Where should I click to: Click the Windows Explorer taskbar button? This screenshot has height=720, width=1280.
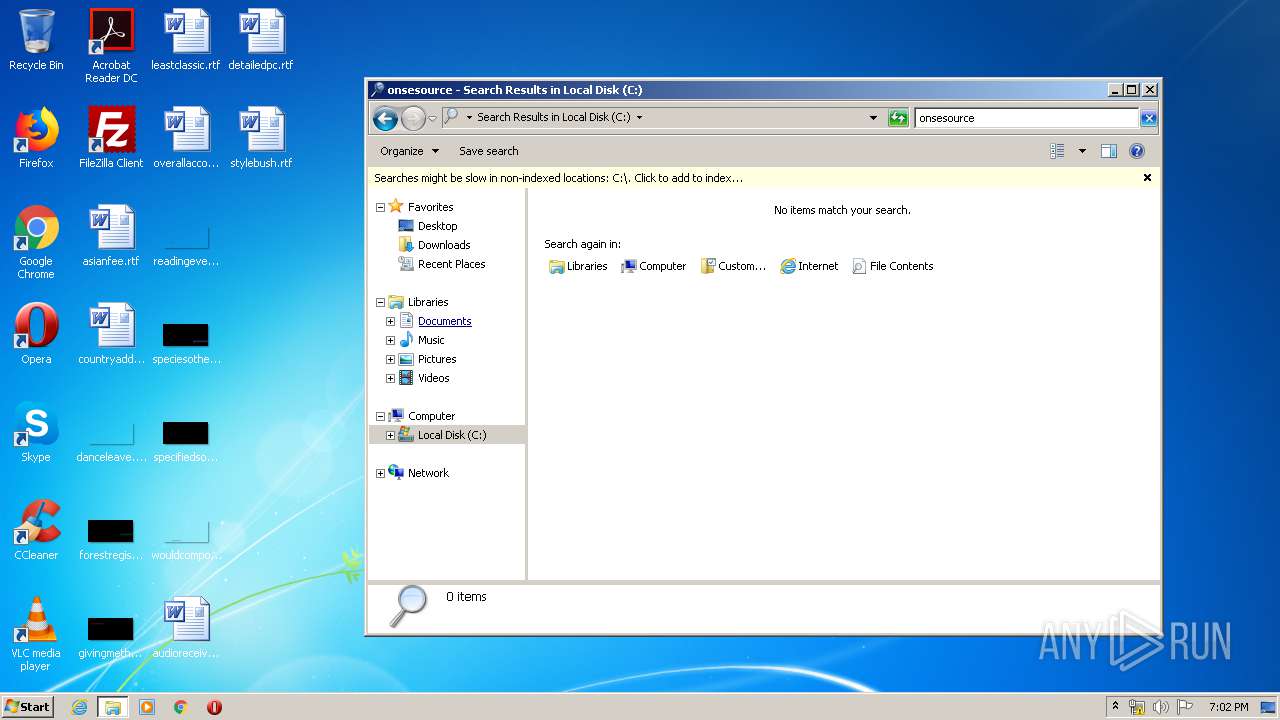pyautogui.click(x=113, y=707)
